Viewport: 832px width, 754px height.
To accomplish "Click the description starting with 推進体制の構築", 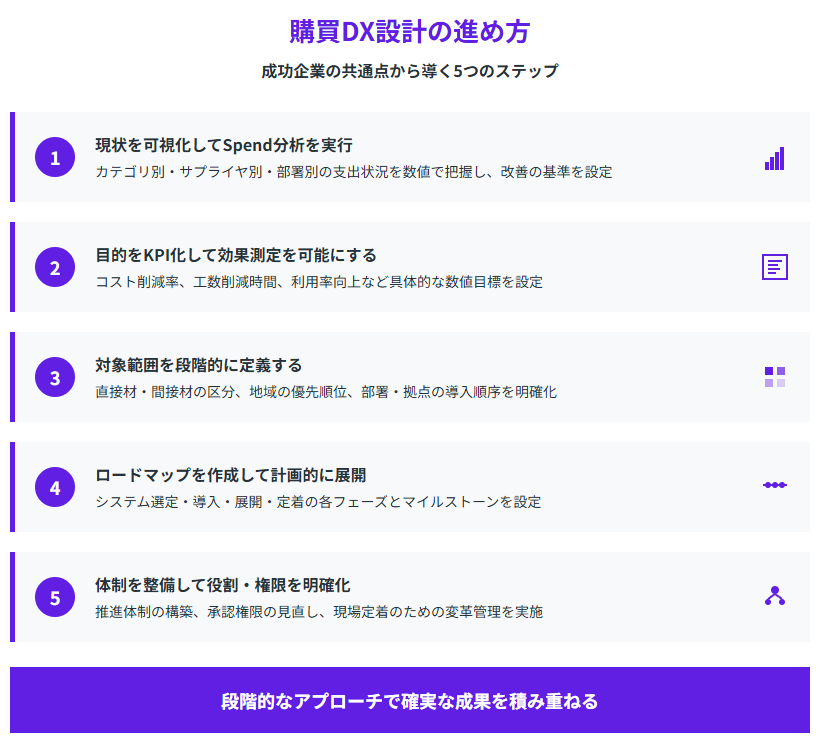I will coord(319,612).
